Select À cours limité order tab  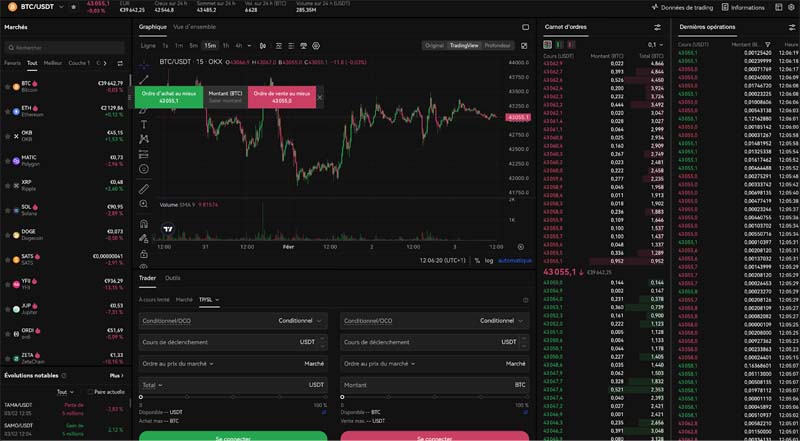154,300
